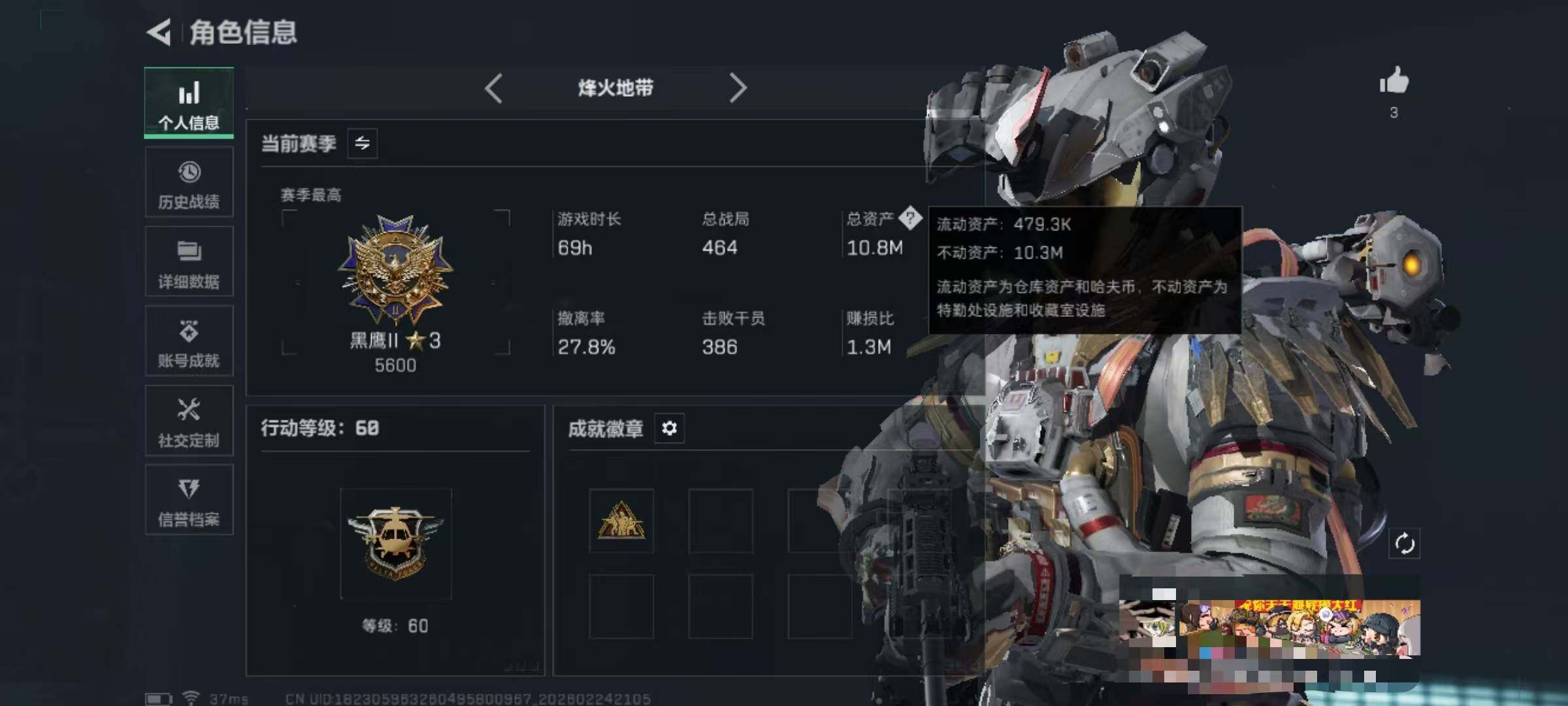Viewport: 1568px width, 706px height.
Task: Open the 详细数据 sidebar section
Action: 189,261
